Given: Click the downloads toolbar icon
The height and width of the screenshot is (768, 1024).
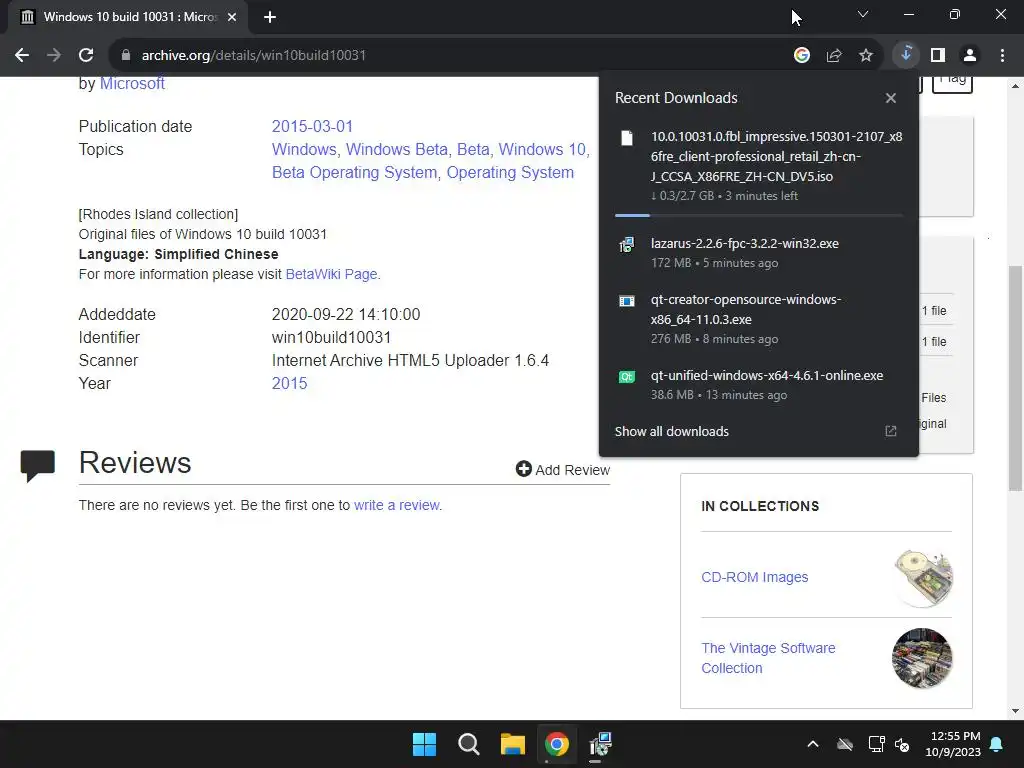Looking at the screenshot, I should click(906, 55).
